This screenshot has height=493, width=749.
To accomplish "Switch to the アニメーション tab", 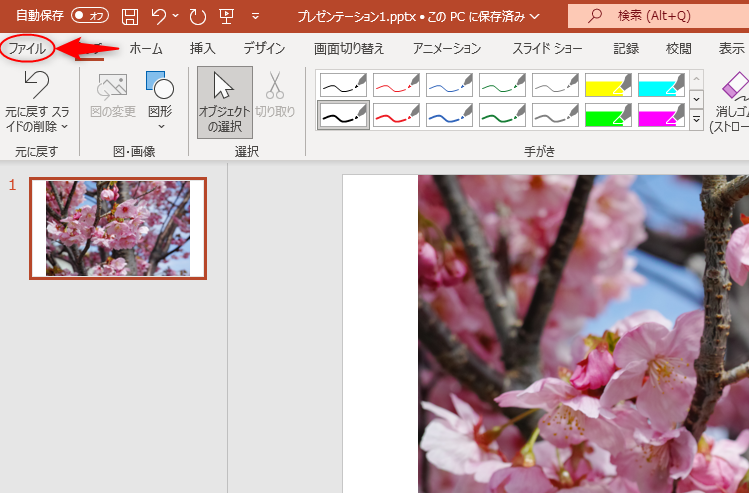I will (447, 48).
